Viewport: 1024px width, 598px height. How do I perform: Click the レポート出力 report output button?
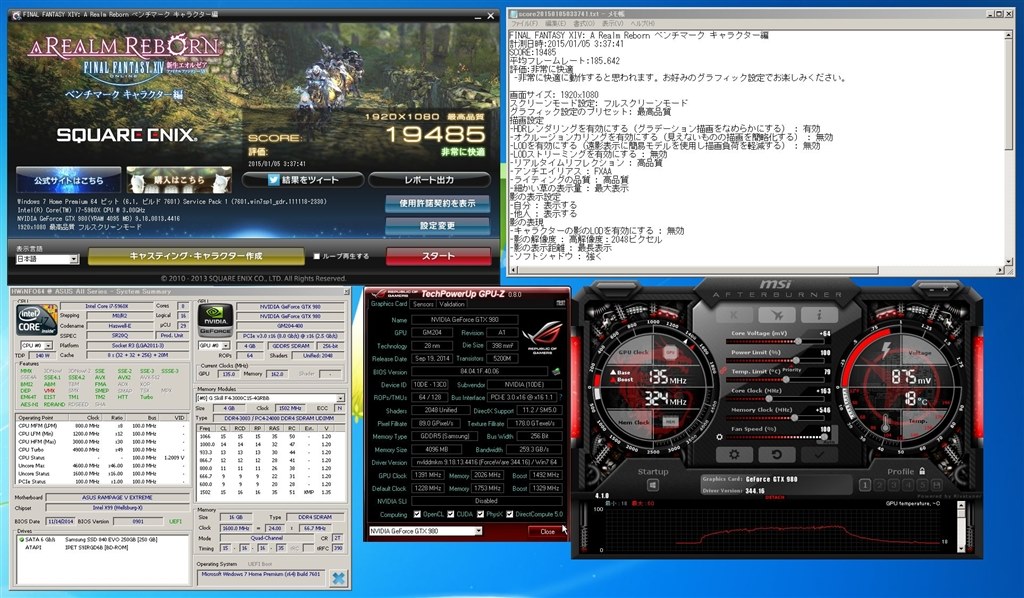(429, 180)
